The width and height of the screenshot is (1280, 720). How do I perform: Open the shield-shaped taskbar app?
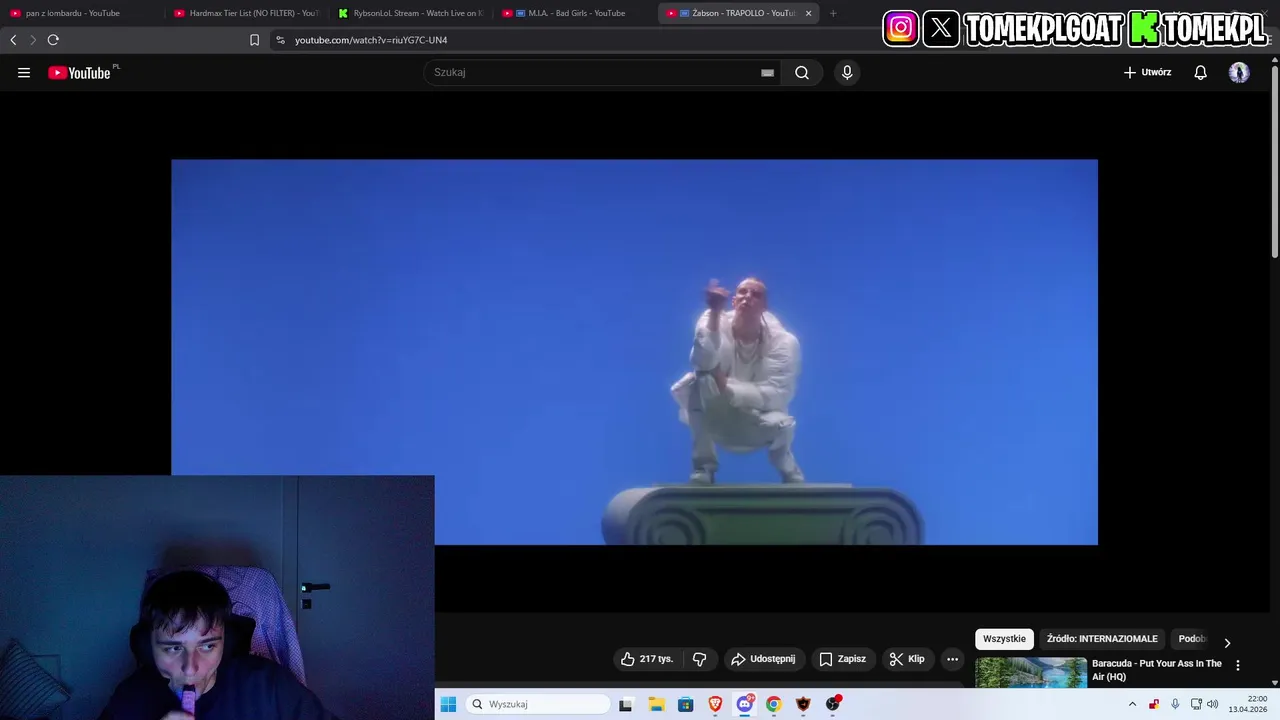coord(803,704)
